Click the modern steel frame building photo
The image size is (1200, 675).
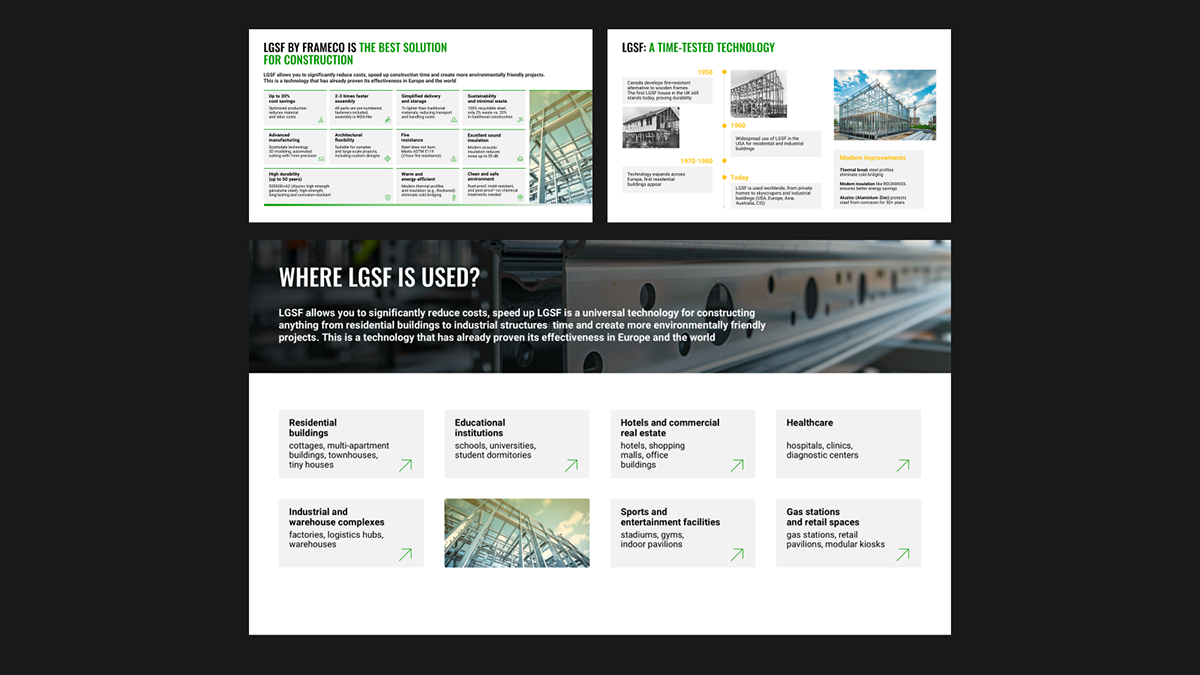point(884,105)
